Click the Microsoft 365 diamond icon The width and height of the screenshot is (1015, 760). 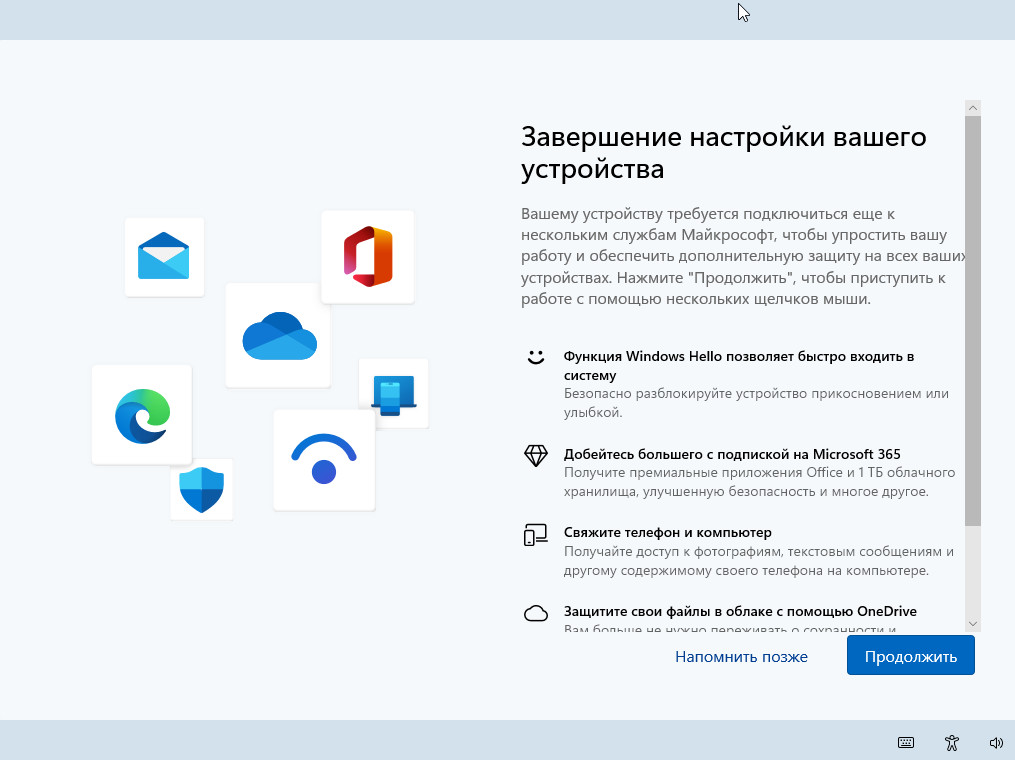point(535,456)
